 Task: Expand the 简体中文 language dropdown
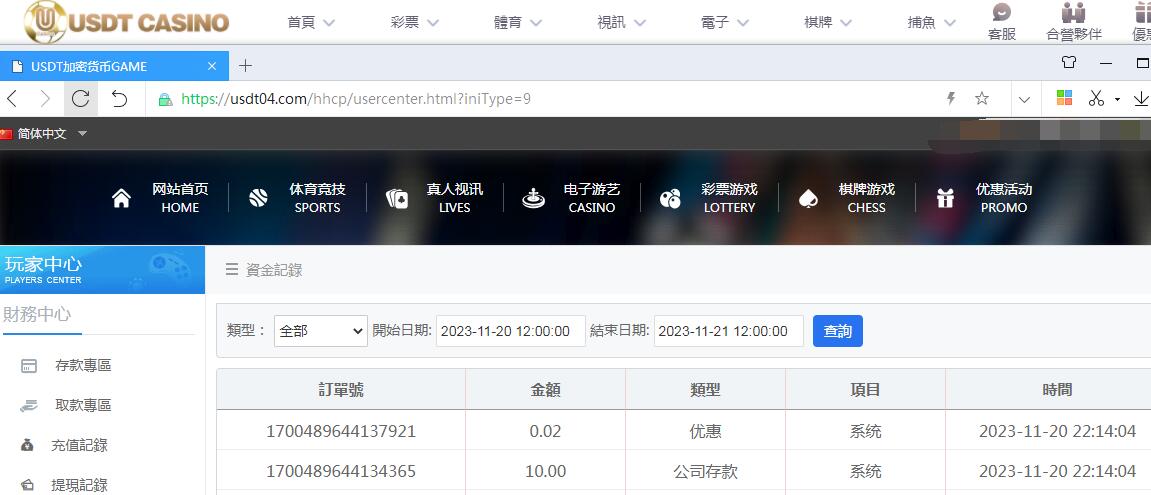[x=82, y=134]
